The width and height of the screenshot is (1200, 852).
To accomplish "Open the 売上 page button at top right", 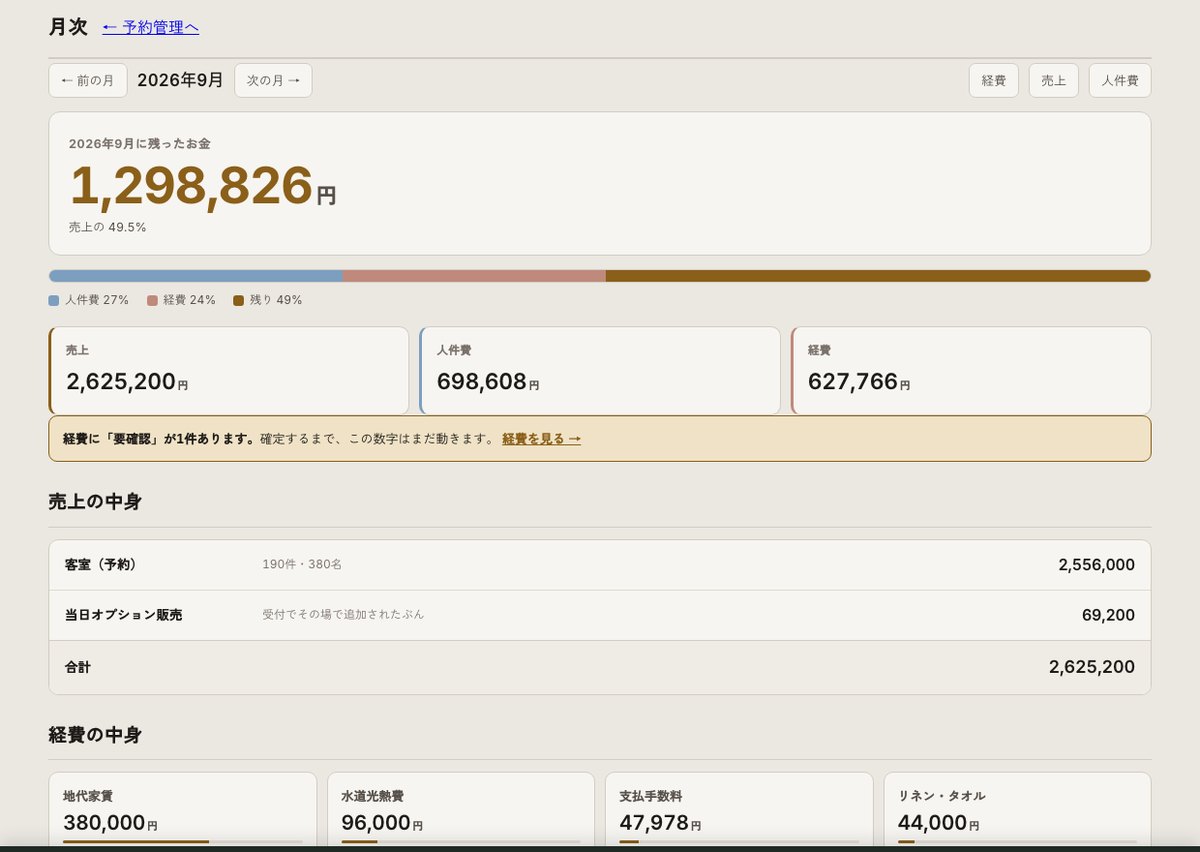I will pyautogui.click(x=1054, y=81).
